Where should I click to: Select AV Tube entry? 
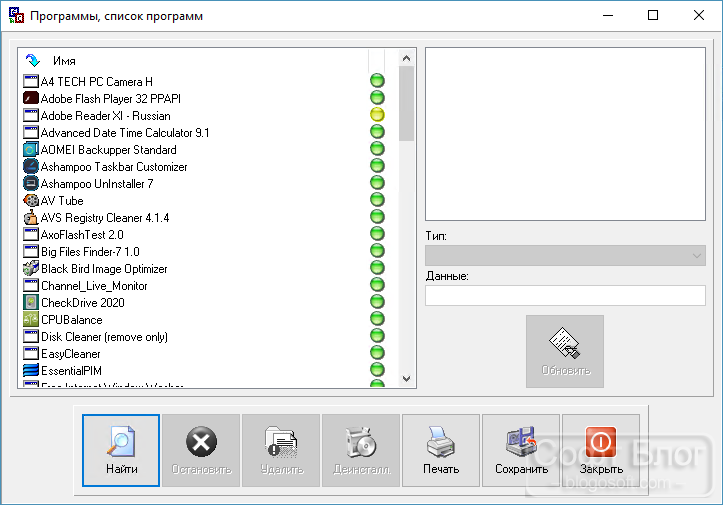[62, 201]
